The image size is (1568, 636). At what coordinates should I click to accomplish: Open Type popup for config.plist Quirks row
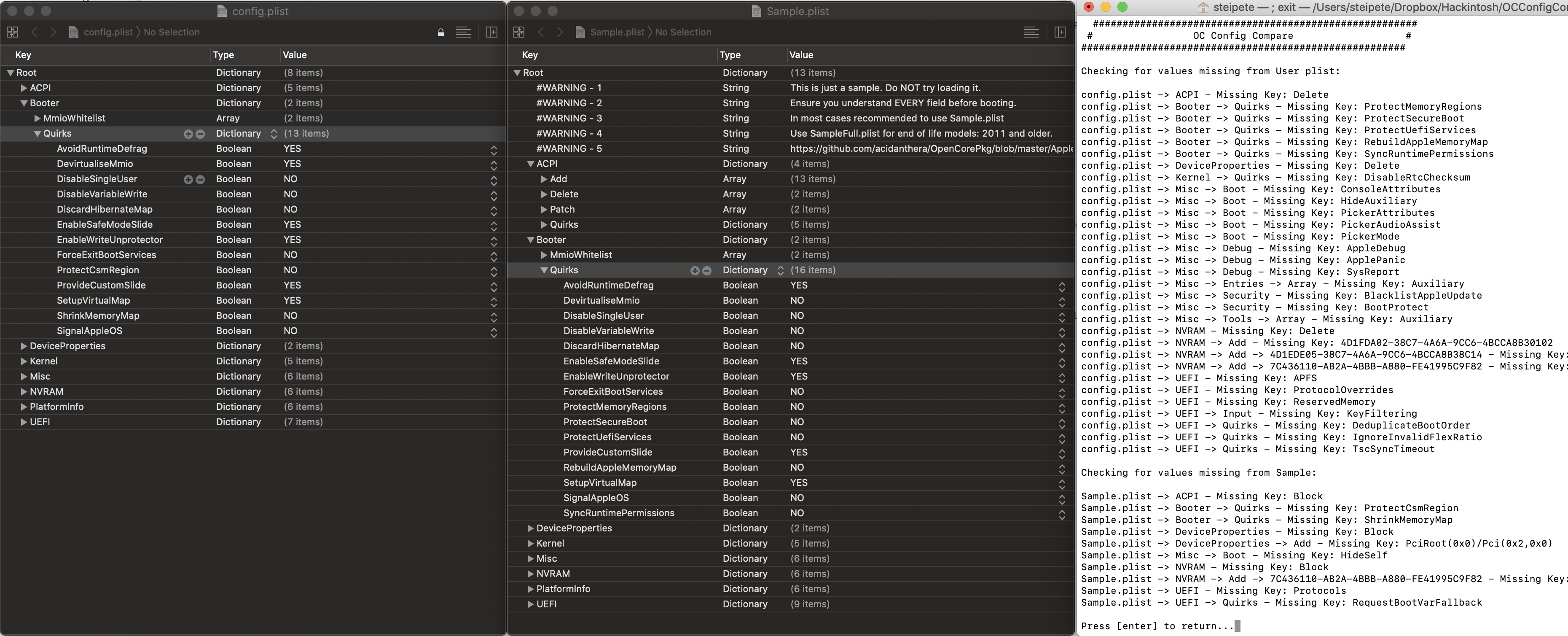pos(273,134)
